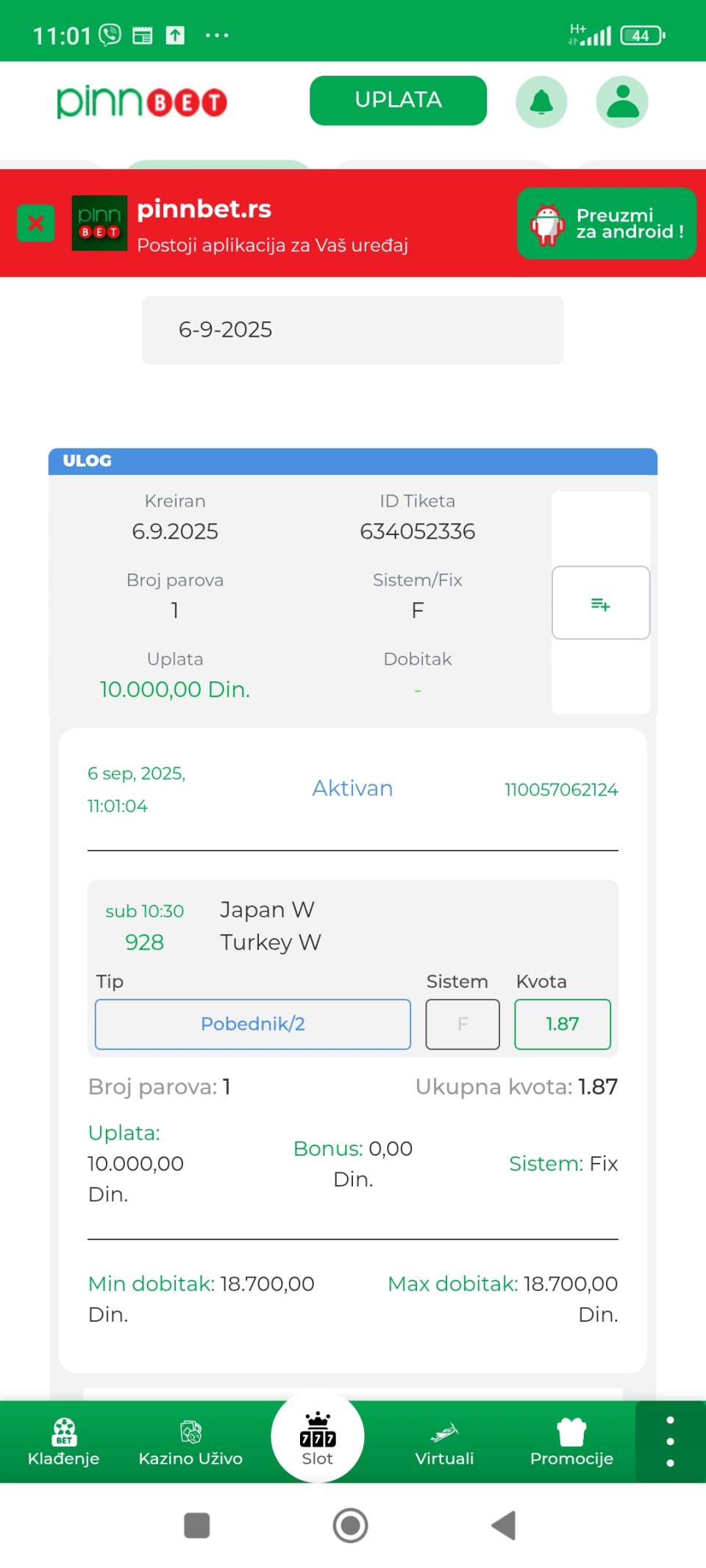Open the notifications bell icon
The height and width of the screenshot is (1568, 706).
point(541,101)
